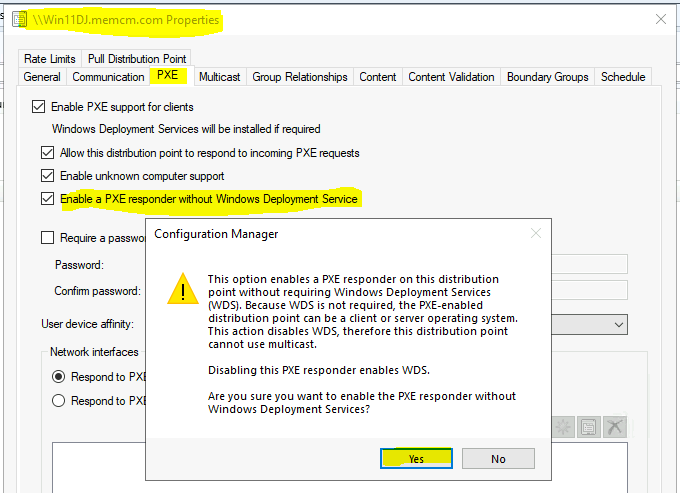680x493 pixels.
Task: Close the Win11DJ.memcm.com Properties window
Action: coord(660,19)
